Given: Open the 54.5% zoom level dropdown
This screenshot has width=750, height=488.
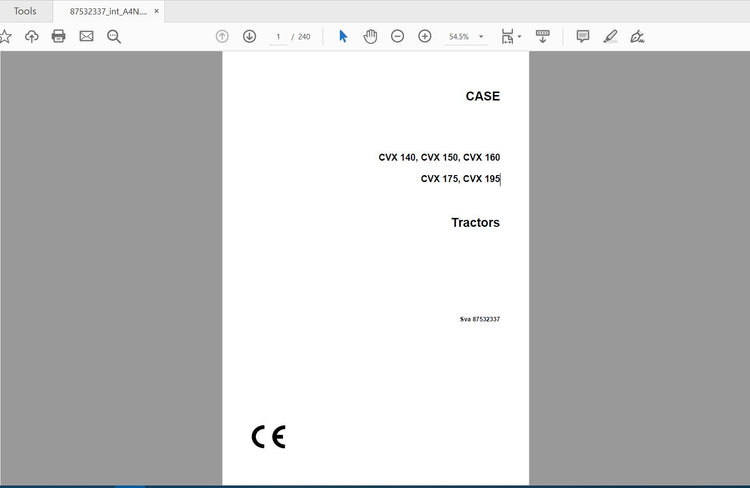Looking at the screenshot, I should [466, 37].
